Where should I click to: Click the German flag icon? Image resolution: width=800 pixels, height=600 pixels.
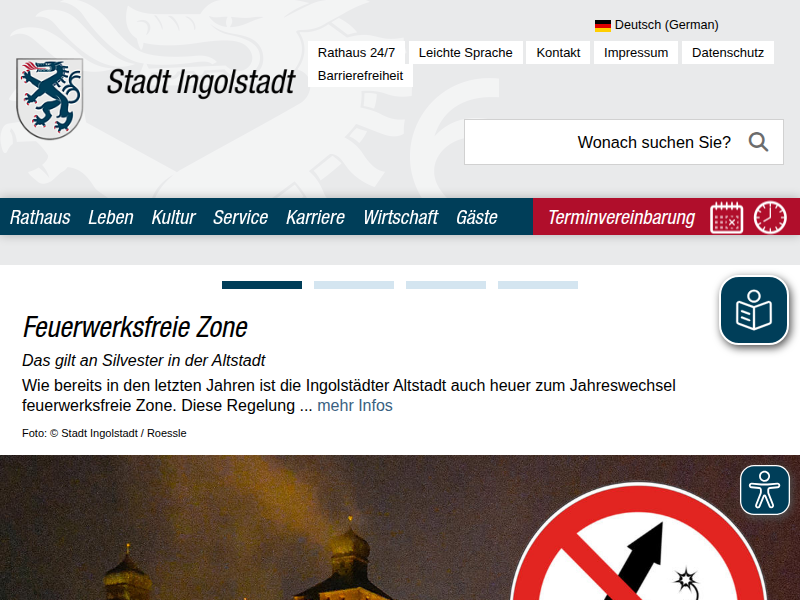coord(603,25)
